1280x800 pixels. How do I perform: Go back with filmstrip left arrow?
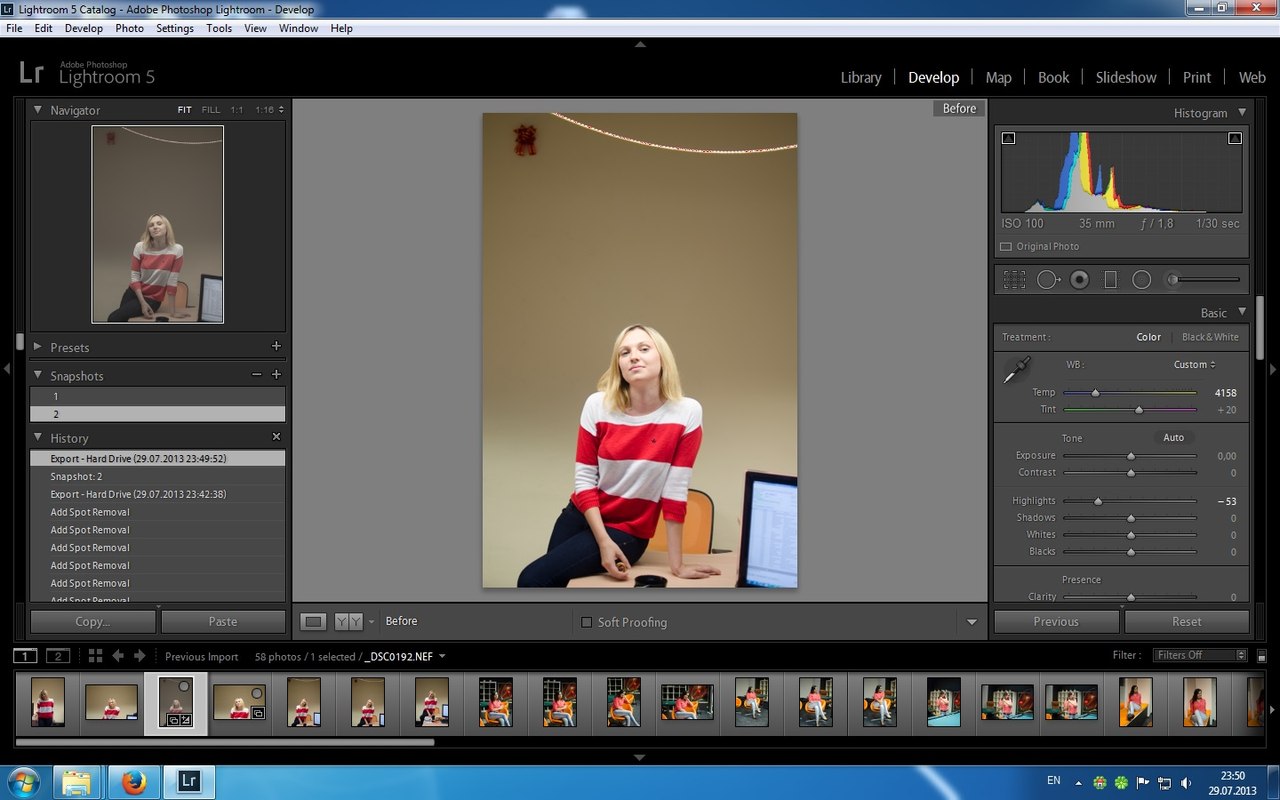[118, 656]
